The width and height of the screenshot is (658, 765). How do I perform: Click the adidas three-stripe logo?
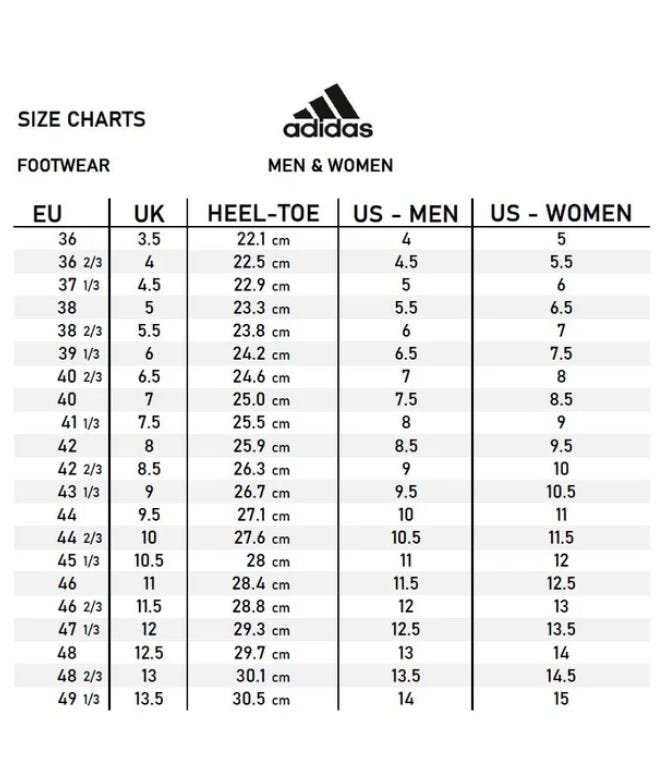point(328,111)
